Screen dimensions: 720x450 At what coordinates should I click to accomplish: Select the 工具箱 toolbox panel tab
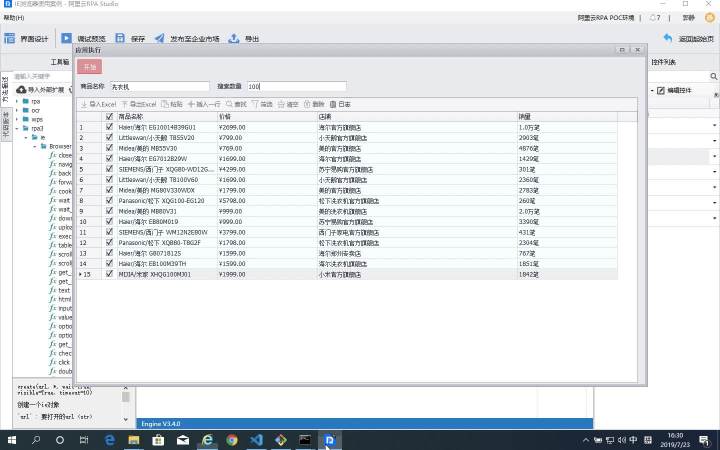click(60, 62)
